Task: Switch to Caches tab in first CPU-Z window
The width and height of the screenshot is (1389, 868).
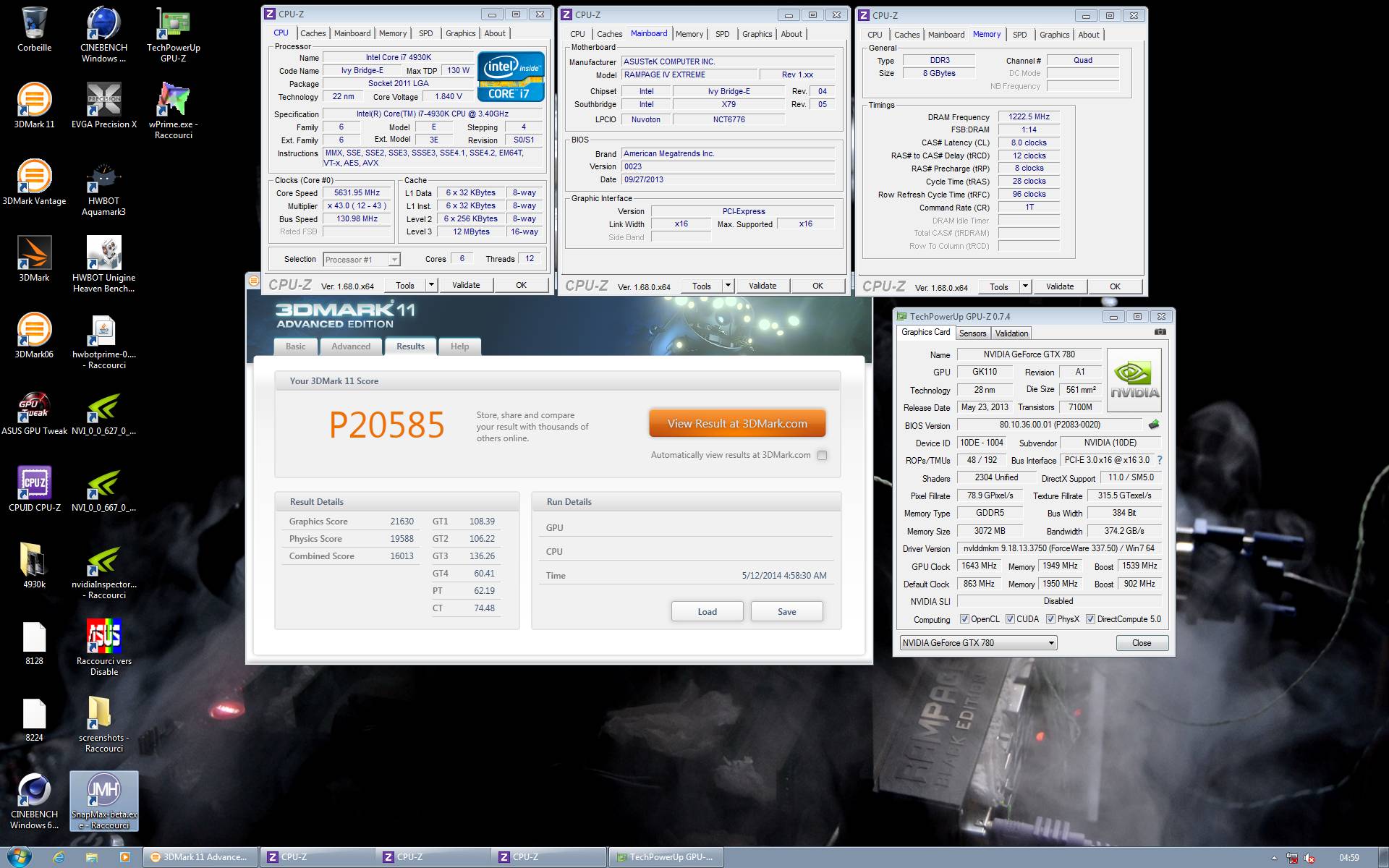Action: click(x=313, y=33)
